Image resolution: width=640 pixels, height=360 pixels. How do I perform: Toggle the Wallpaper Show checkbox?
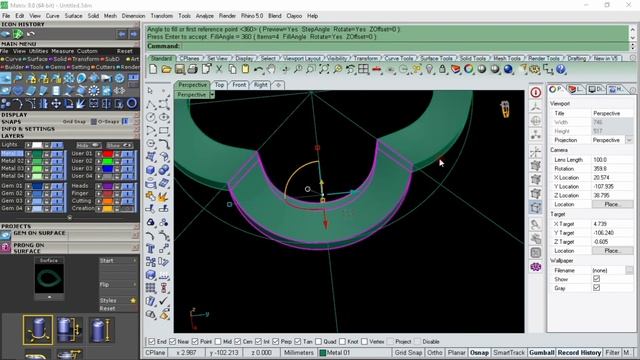tap(596, 279)
